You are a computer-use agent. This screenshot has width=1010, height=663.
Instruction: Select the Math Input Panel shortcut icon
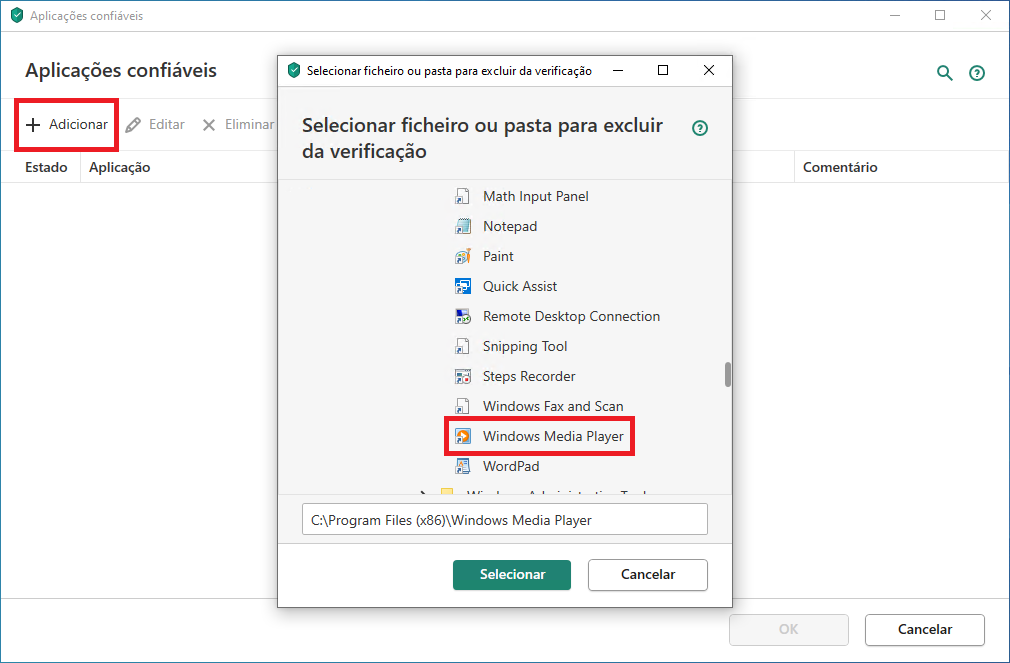462,196
